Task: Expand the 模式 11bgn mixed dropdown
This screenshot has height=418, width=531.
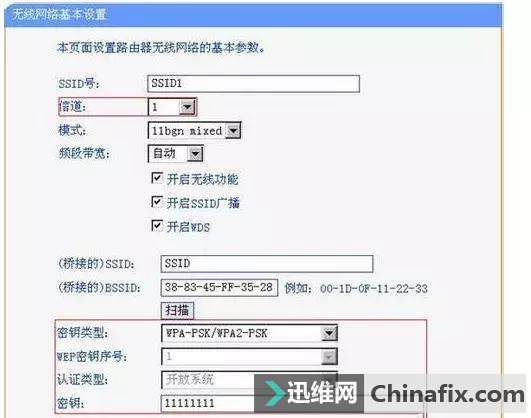Action: 233,131
